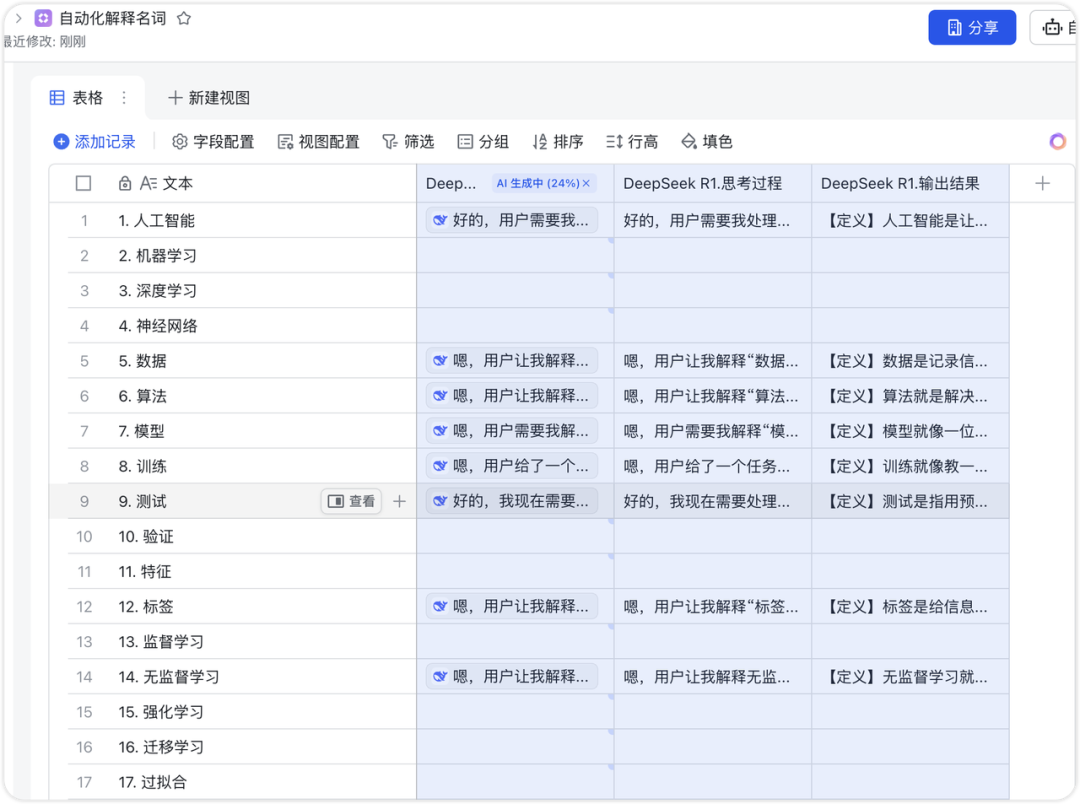Open the 分组 grouping option

click(483, 142)
